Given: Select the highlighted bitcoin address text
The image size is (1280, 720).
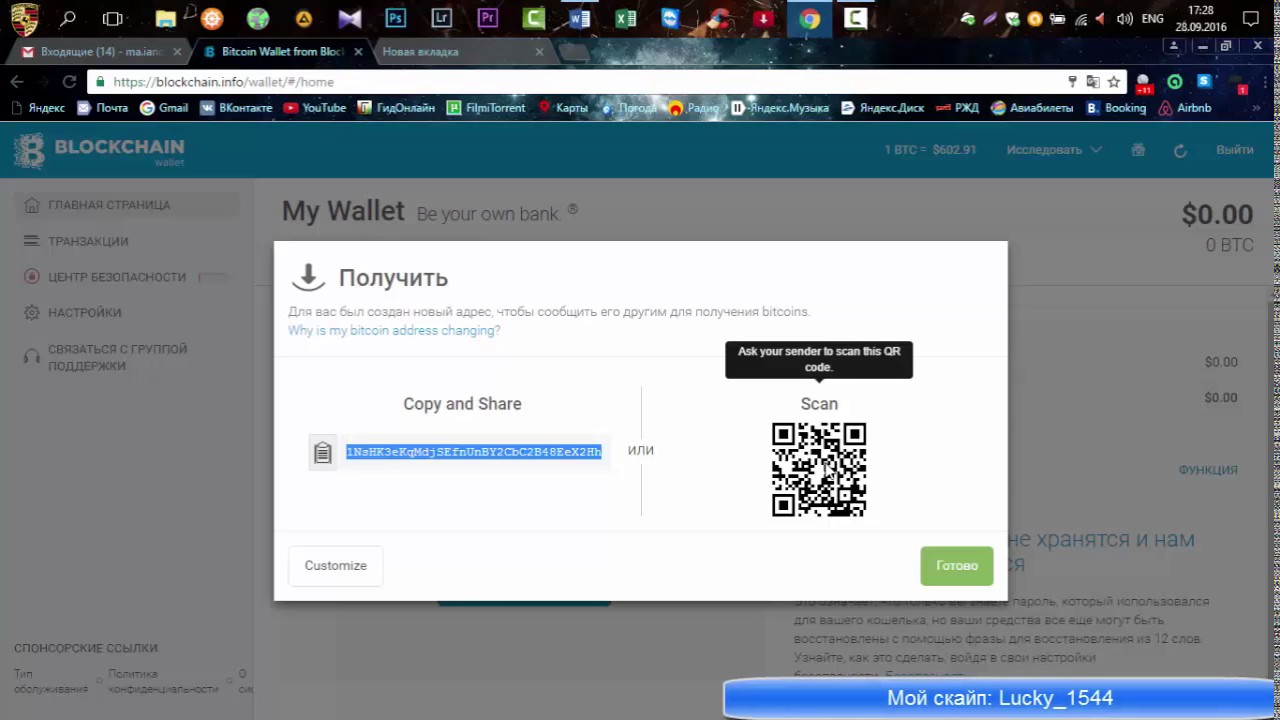Looking at the screenshot, I should [474, 452].
